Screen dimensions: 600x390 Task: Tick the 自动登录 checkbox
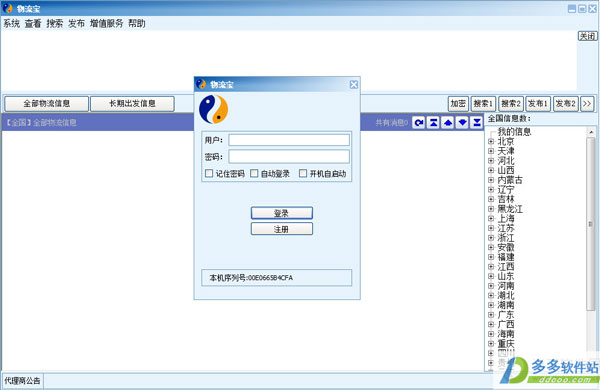[x=254, y=173]
